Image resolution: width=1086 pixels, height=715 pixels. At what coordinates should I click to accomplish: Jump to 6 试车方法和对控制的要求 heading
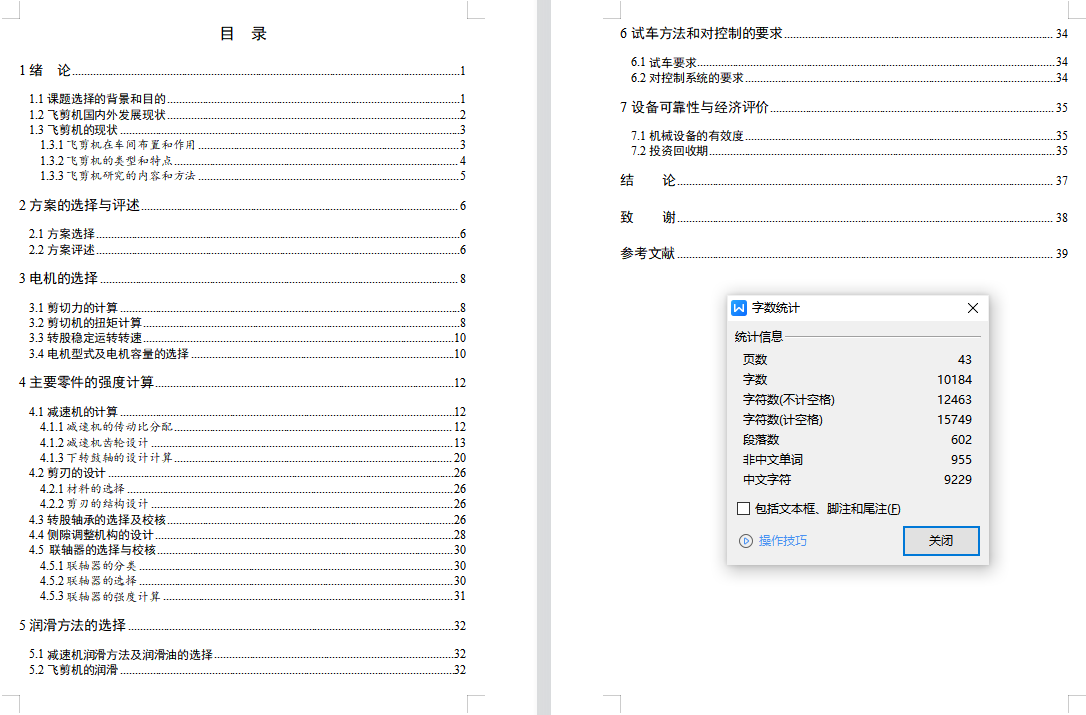tap(701, 33)
